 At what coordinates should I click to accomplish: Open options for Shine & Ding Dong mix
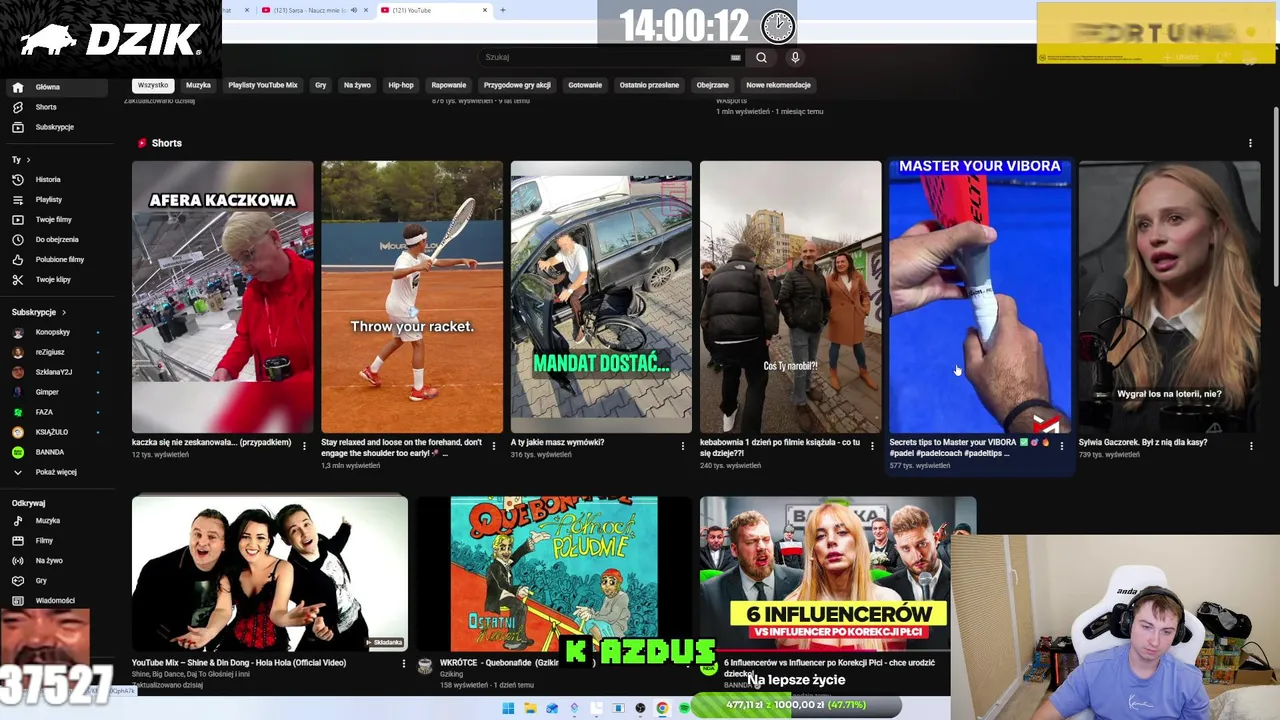tap(404, 663)
